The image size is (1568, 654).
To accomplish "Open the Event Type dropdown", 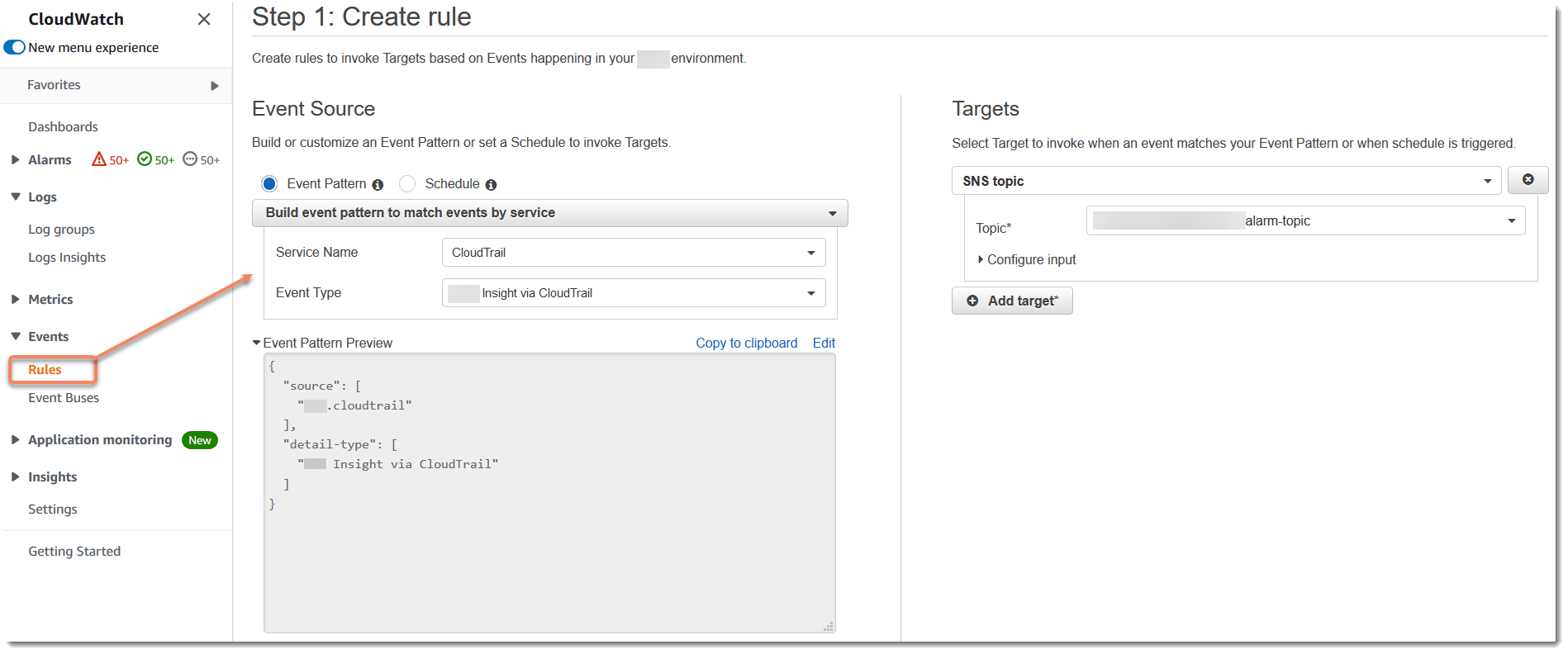I will pos(633,293).
